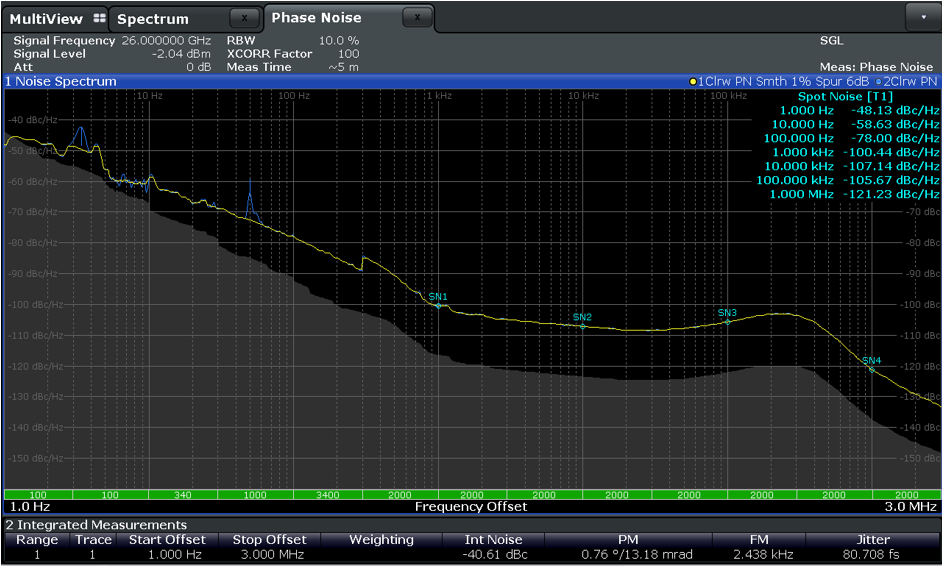Viewport: 942px width, 566px height.
Task: Click the green 1000 cross-correlation segment
Action: point(255,494)
